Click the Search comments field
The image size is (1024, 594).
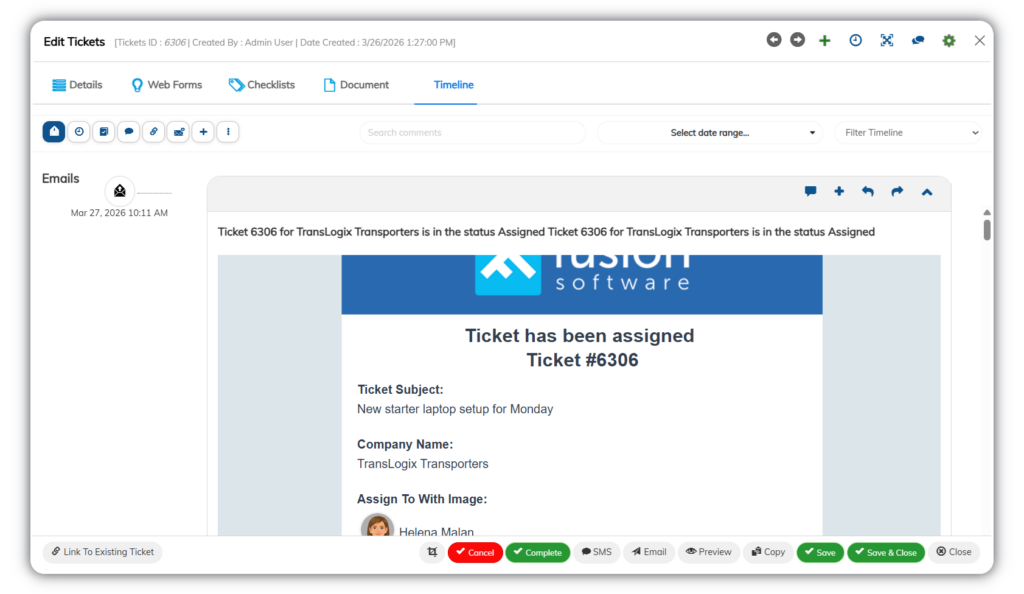(x=472, y=133)
